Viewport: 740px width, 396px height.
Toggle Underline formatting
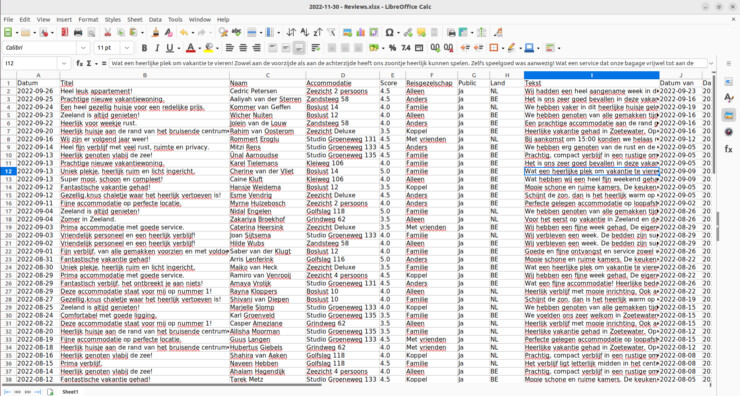[x=169, y=48]
